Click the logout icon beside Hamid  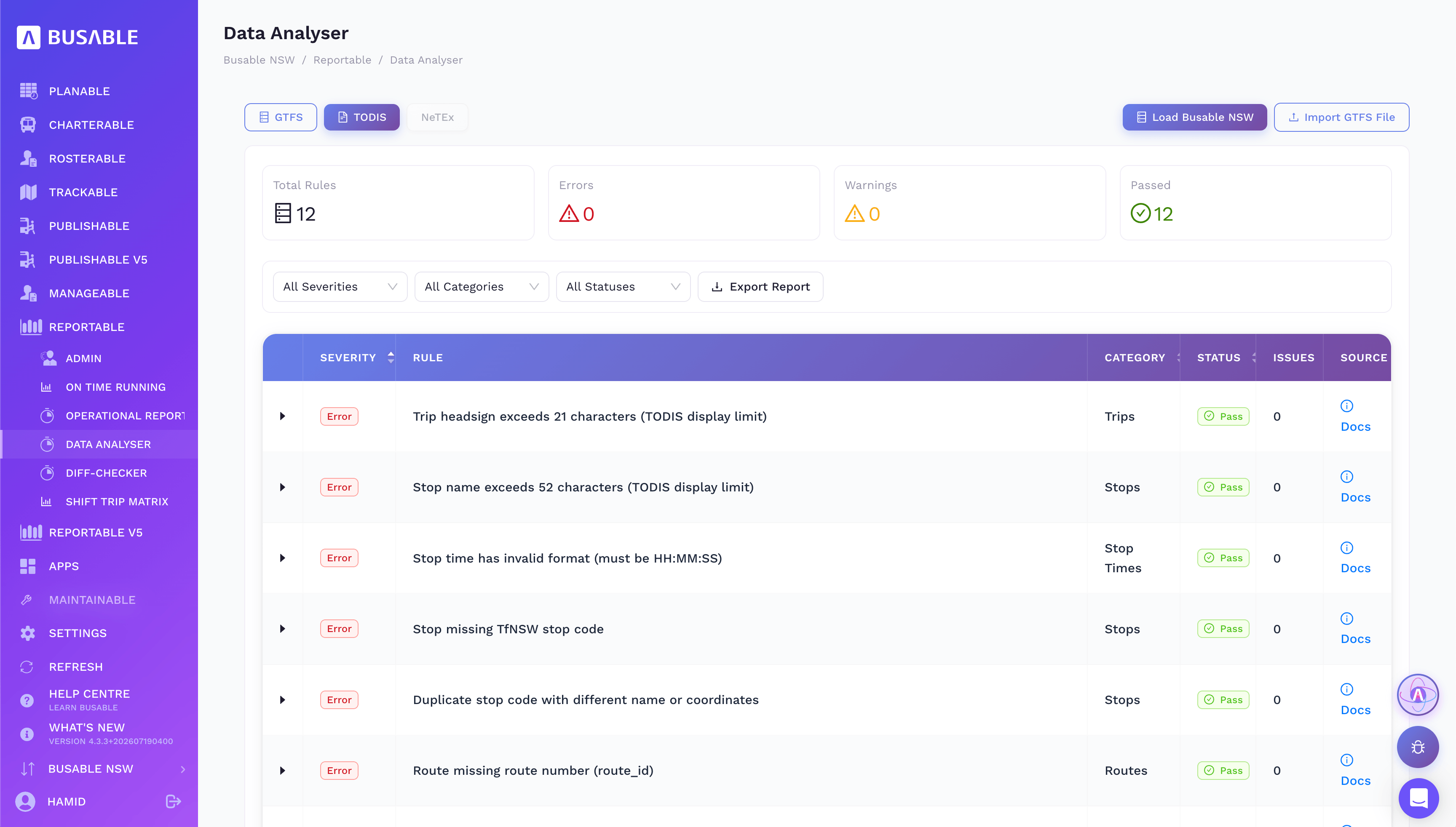(173, 801)
